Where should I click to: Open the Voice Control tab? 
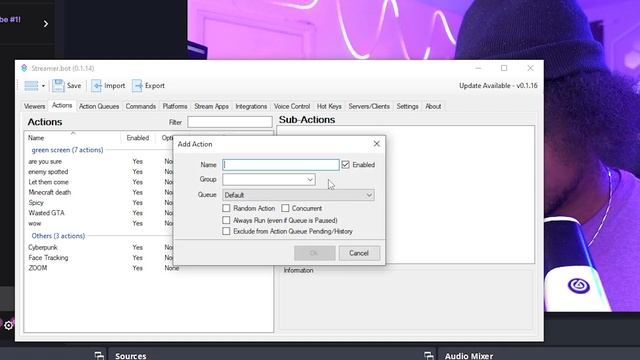pos(292,106)
